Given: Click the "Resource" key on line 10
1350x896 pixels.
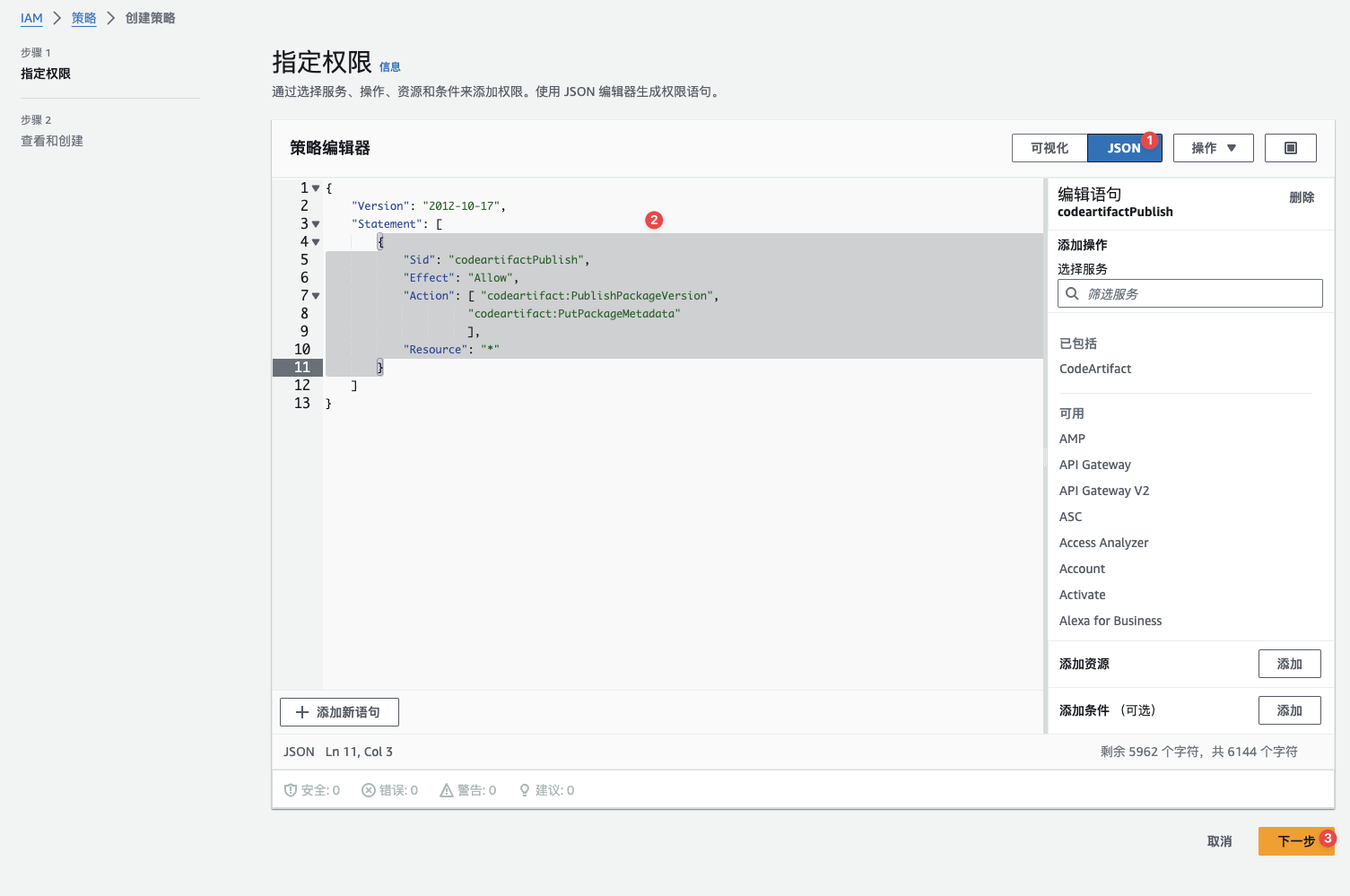Looking at the screenshot, I should point(435,350).
